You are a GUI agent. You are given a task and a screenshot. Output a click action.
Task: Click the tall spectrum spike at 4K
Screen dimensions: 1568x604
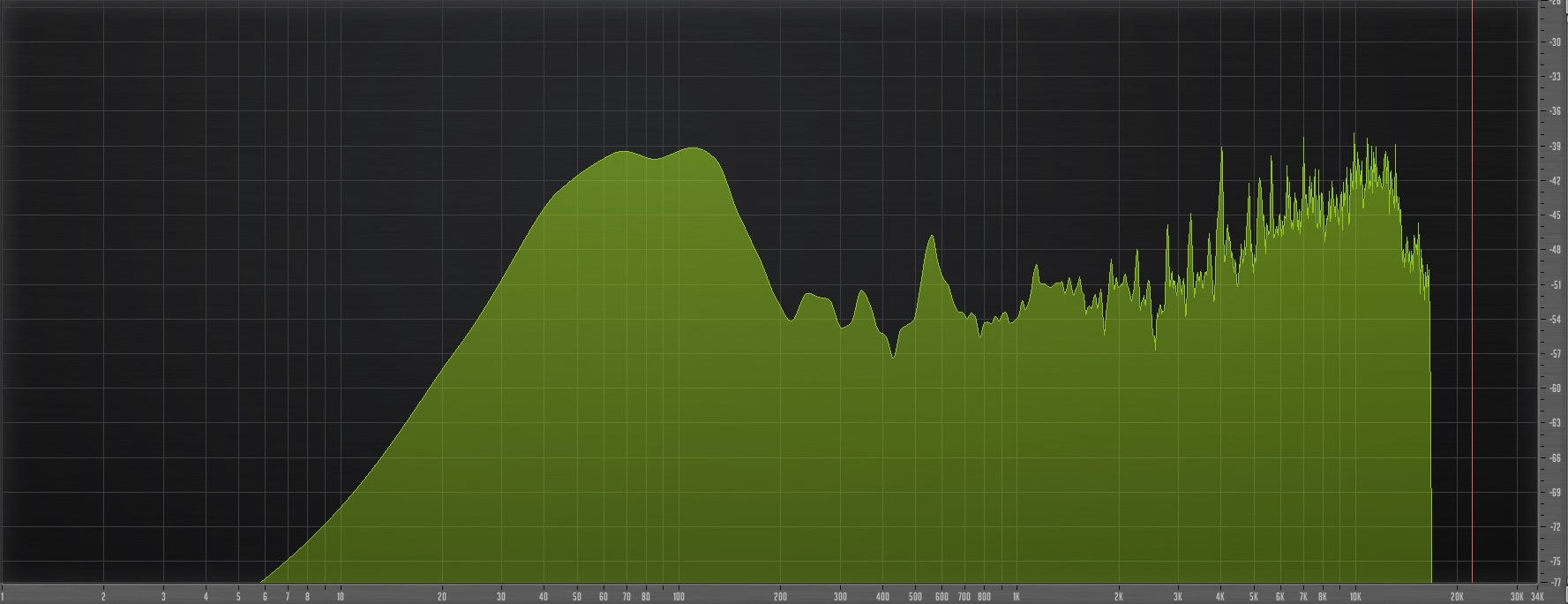[x=1222, y=149]
